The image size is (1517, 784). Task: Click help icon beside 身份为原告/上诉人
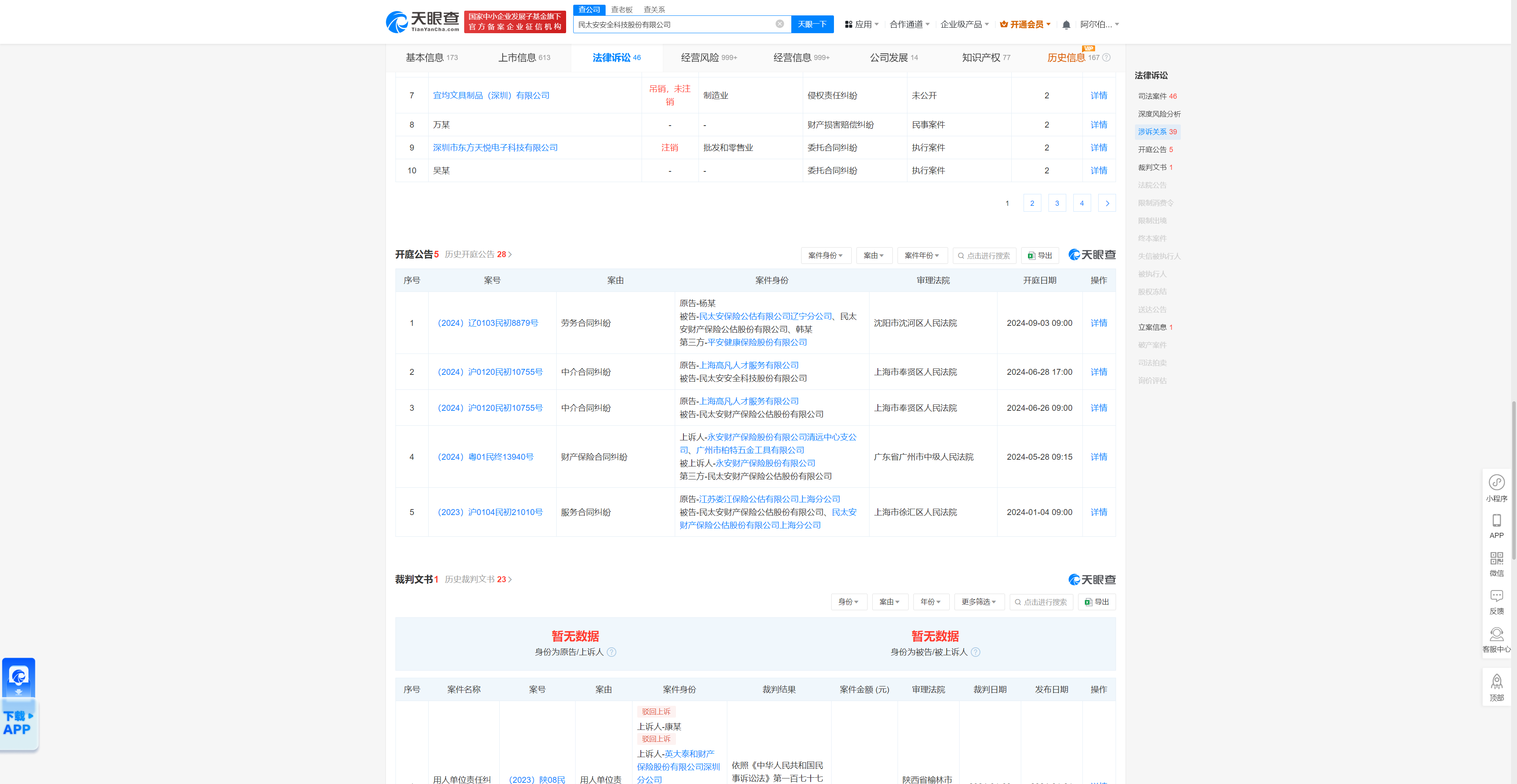pyautogui.click(x=611, y=652)
